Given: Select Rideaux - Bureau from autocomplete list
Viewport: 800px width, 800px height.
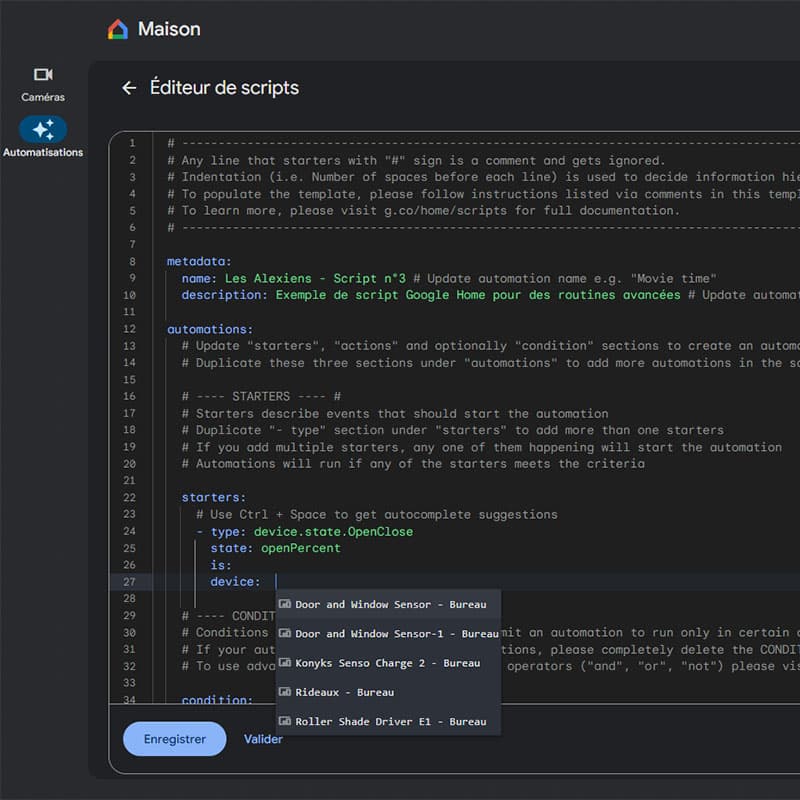Looking at the screenshot, I should pos(344,692).
